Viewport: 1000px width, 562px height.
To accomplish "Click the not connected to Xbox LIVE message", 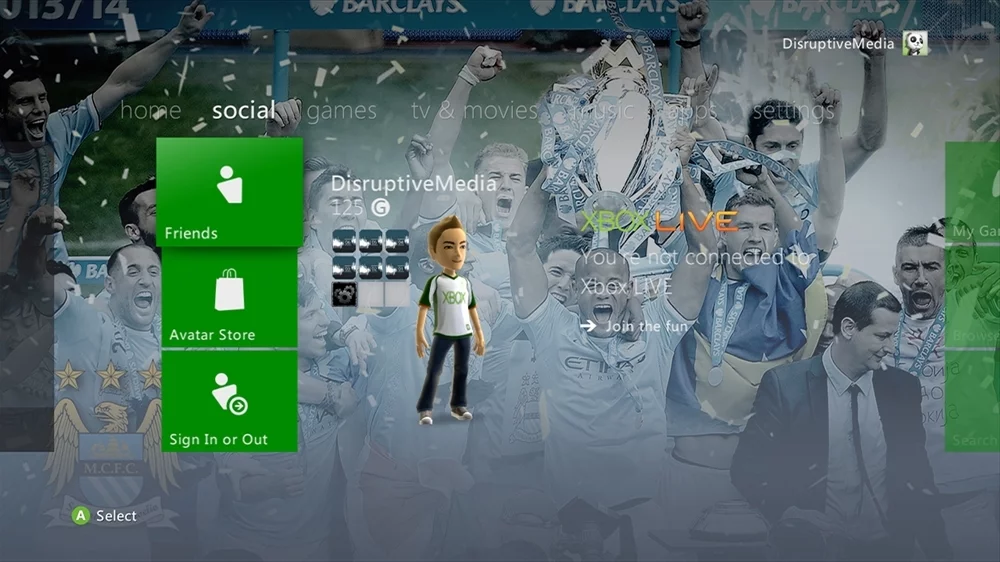I will pyautogui.click(x=695, y=272).
